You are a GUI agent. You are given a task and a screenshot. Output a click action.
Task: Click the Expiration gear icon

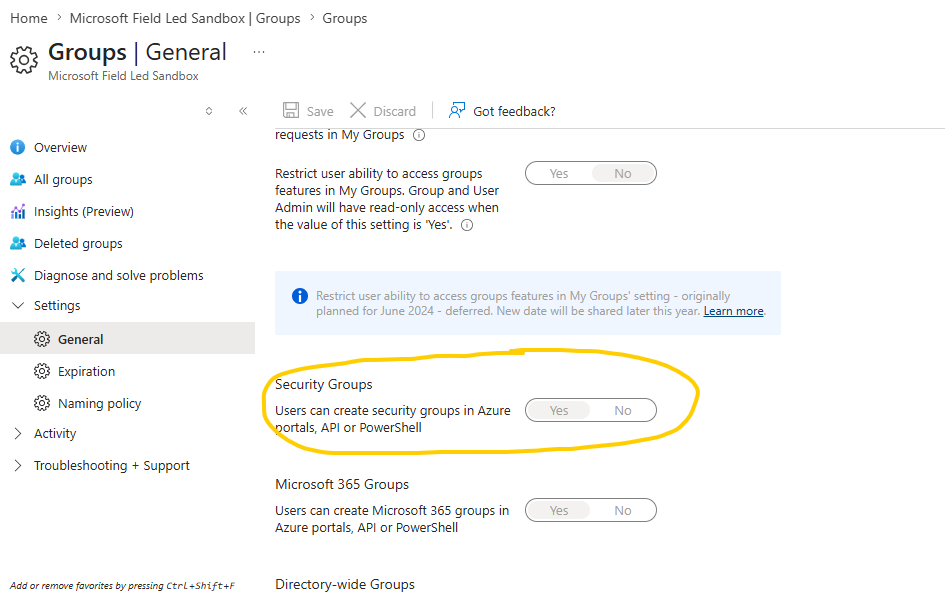click(x=42, y=371)
